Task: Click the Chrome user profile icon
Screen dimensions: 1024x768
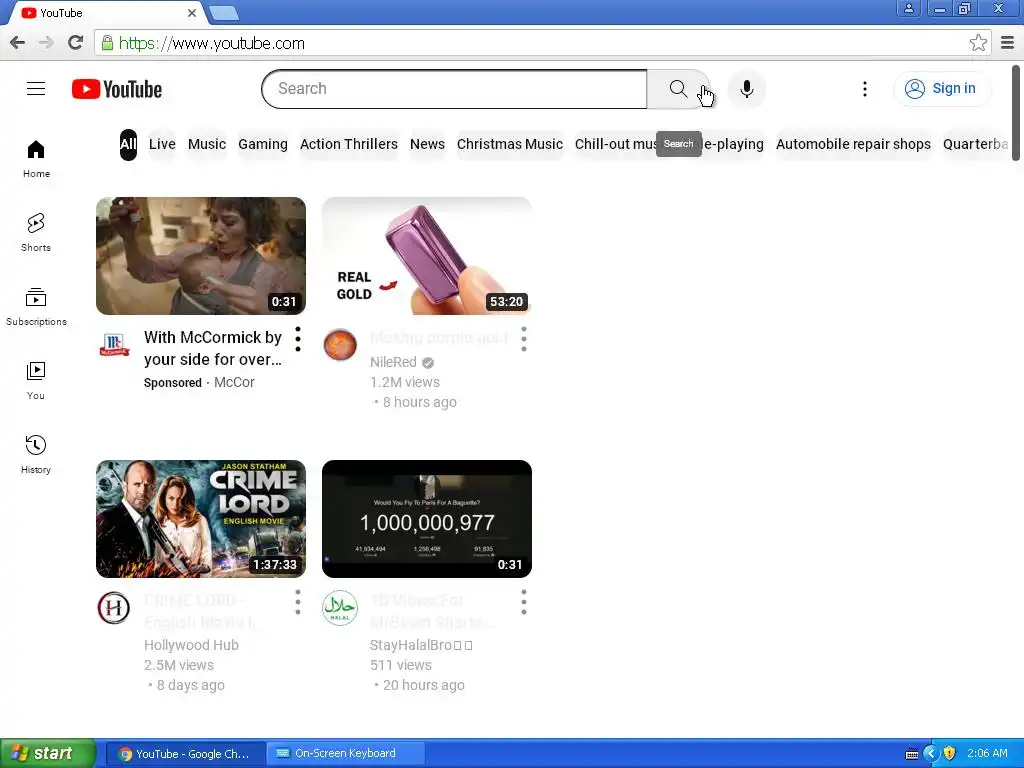Action: 908,8
